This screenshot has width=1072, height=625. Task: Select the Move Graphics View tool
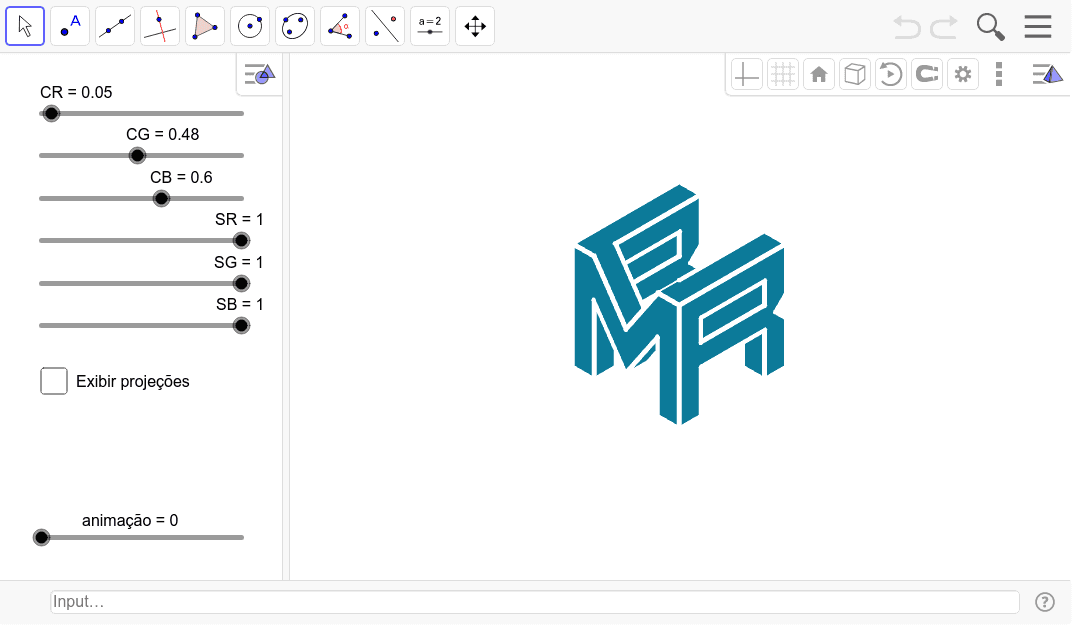click(475, 26)
